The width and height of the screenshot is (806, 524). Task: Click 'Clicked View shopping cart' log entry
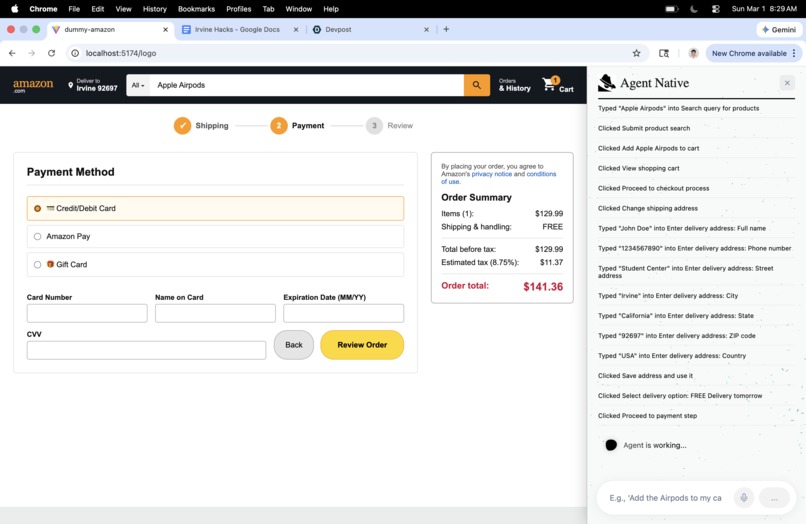tap(638, 168)
